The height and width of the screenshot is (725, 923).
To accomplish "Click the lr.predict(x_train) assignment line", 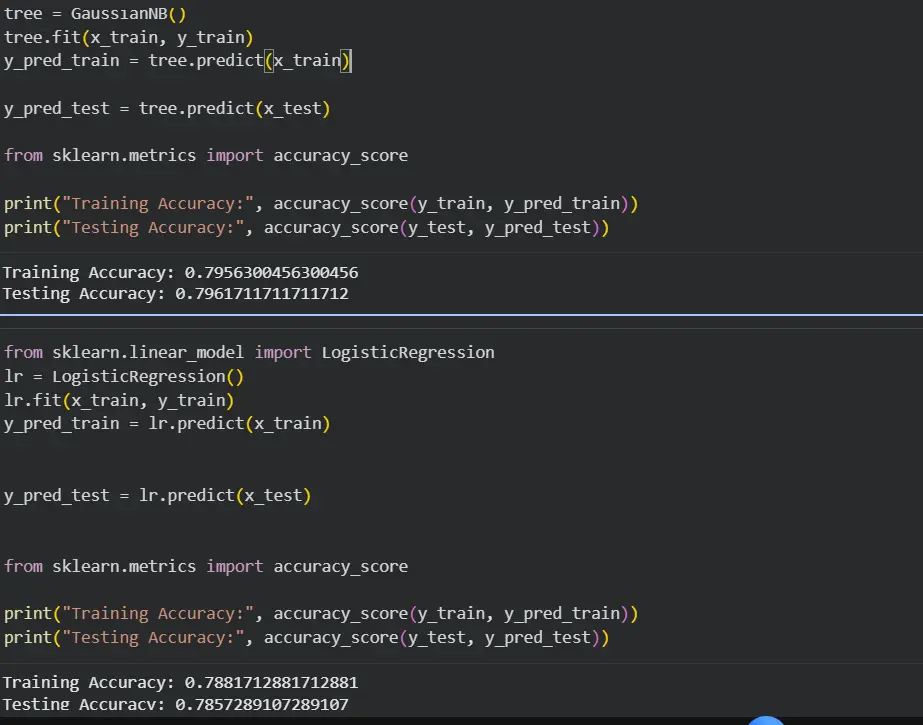I will click(x=165, y=423).
